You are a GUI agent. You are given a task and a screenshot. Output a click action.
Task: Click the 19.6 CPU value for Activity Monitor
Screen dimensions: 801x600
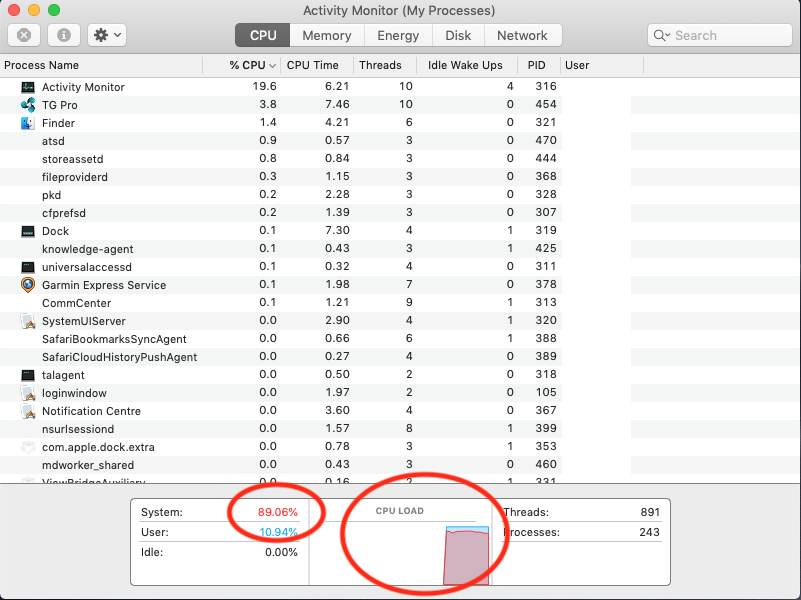[x=265, y=86]
